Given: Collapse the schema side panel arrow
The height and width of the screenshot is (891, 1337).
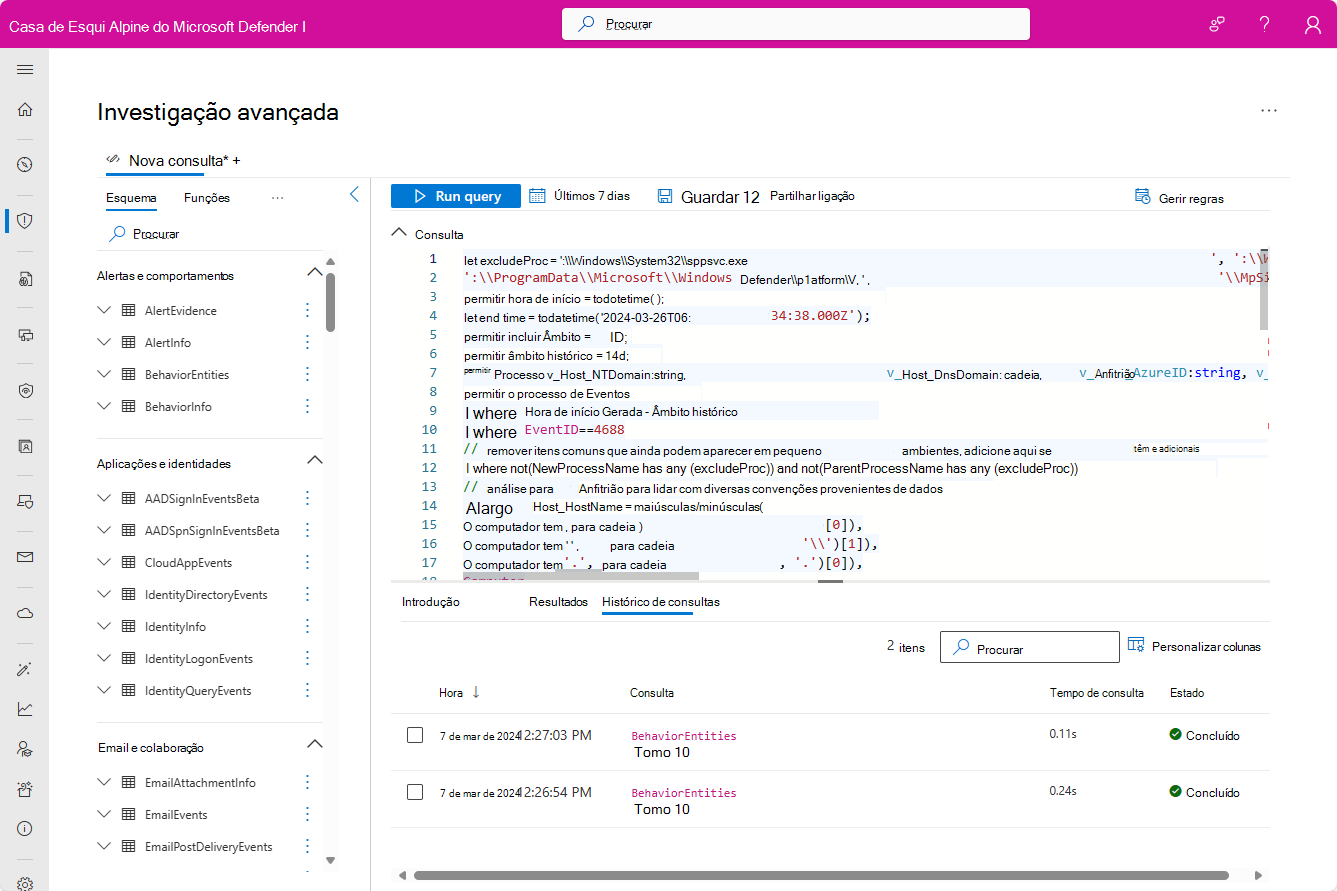Looking at the screenshot, I should click(x=354, y=195).
